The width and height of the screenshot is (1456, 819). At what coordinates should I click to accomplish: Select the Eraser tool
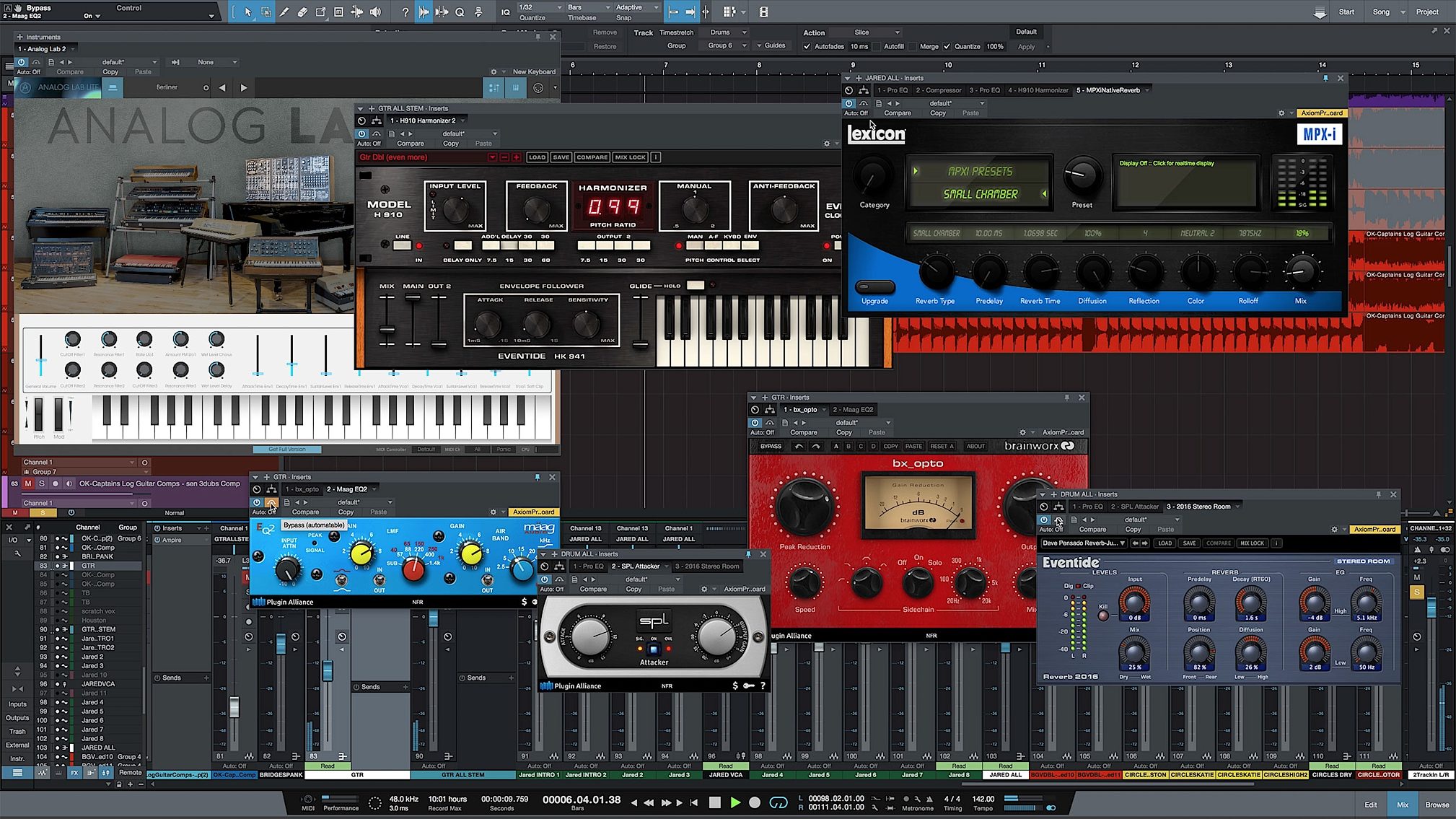pos(302,12)
